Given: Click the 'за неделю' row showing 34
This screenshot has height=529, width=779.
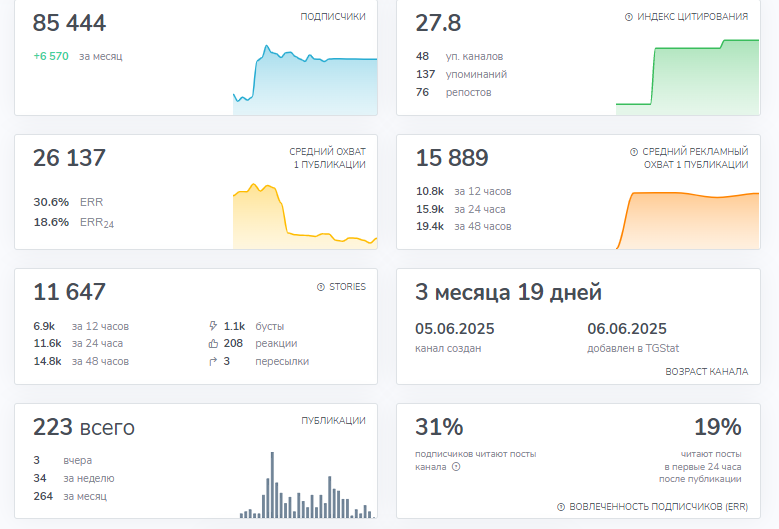Looking at the screenshot, I should point(74,478).
